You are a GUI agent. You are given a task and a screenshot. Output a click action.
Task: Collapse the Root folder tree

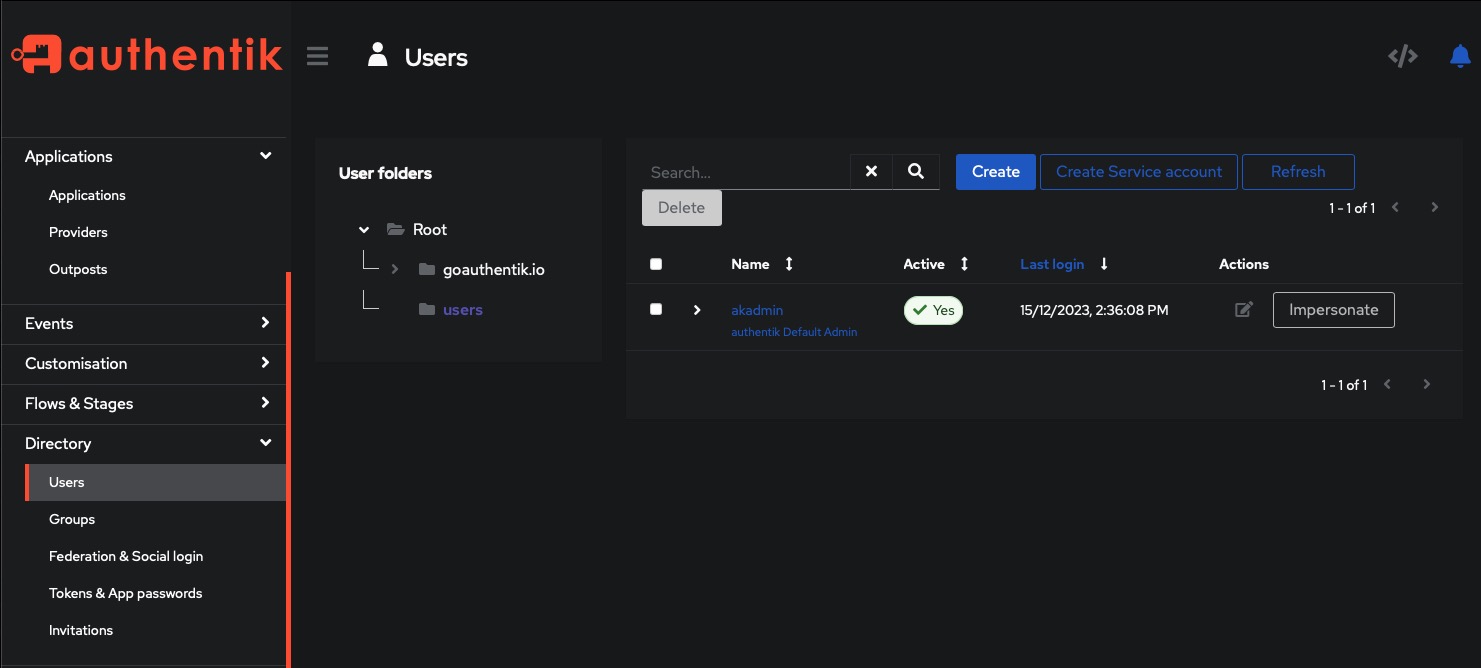[x=364, y=229]
